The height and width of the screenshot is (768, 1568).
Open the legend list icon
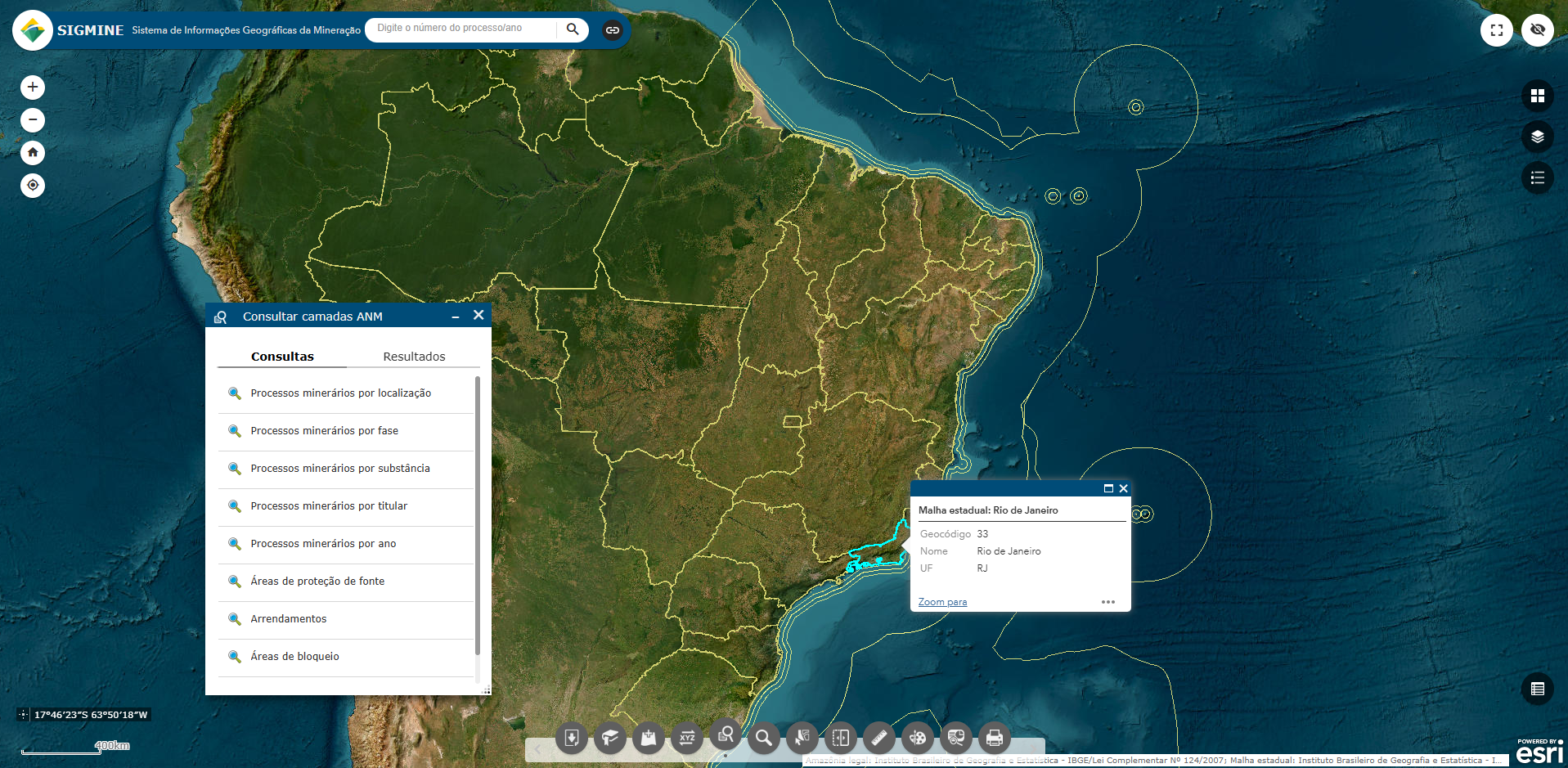pos(1537,177)
